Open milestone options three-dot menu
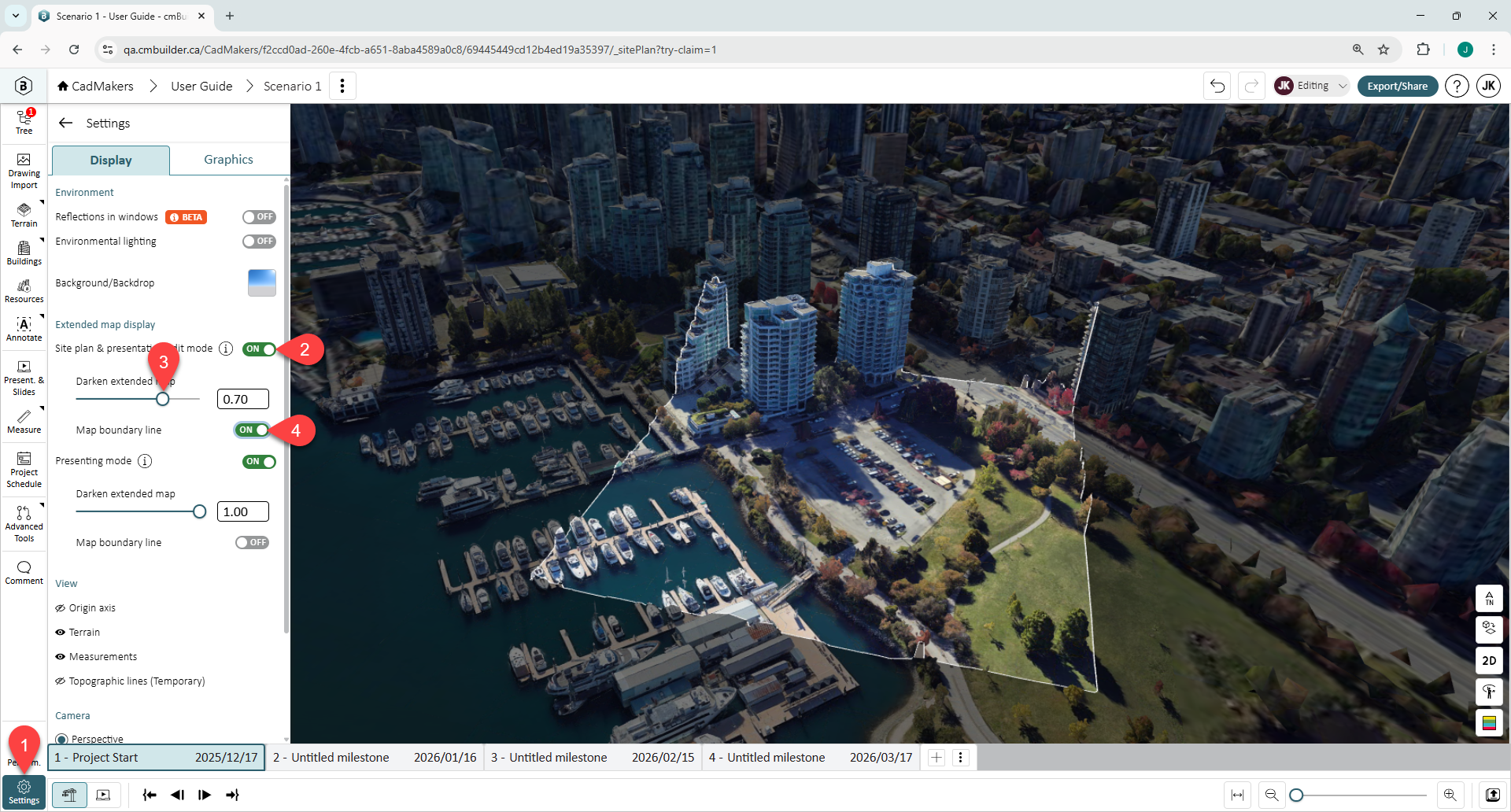This screenshot has height=812, width=1511. (960, 758)
